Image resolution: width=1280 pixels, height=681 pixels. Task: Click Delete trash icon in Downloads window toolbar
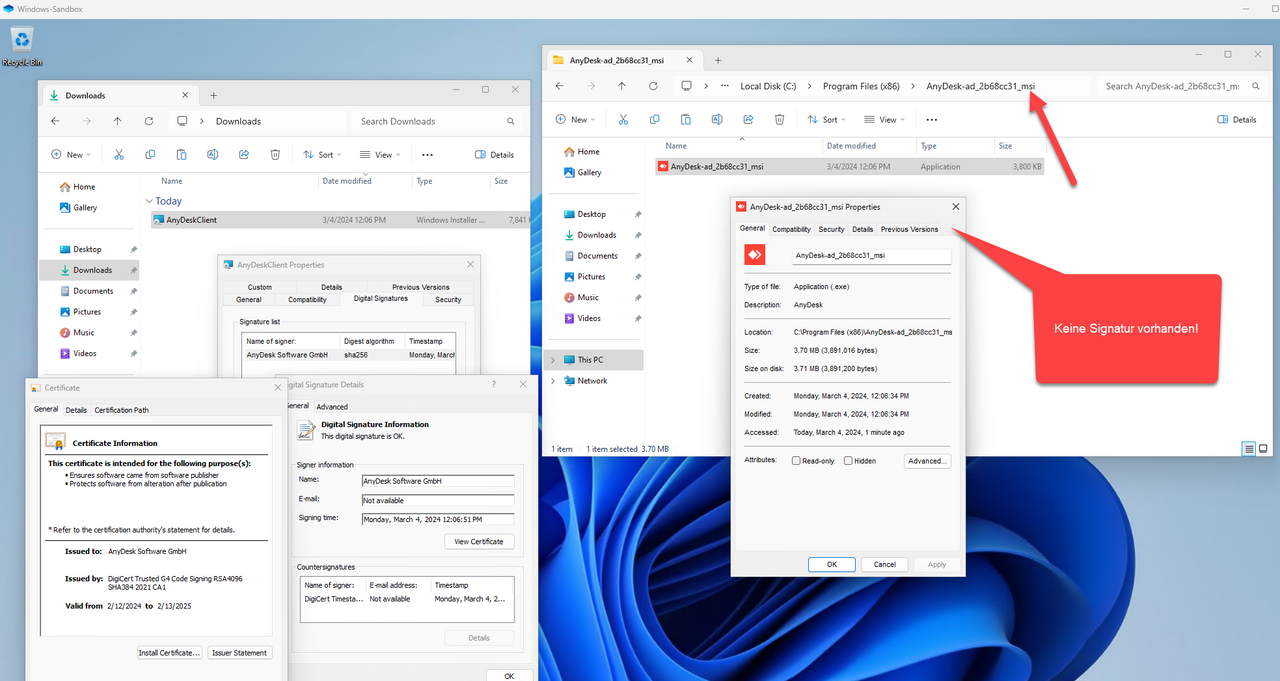pos(275,155)
